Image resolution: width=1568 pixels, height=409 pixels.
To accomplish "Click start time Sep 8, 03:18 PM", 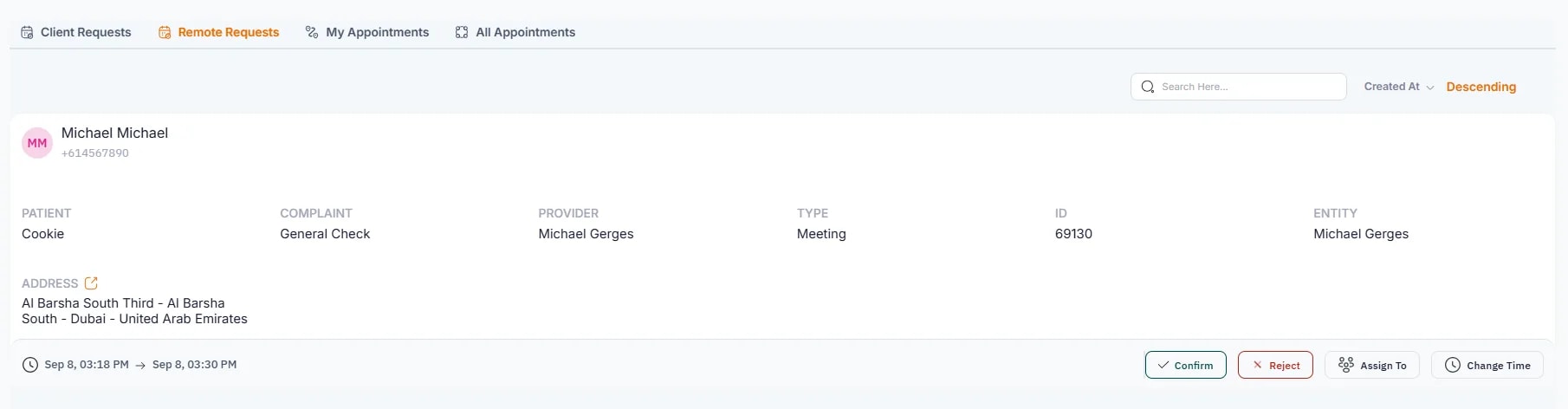I will tap(87, 365).
